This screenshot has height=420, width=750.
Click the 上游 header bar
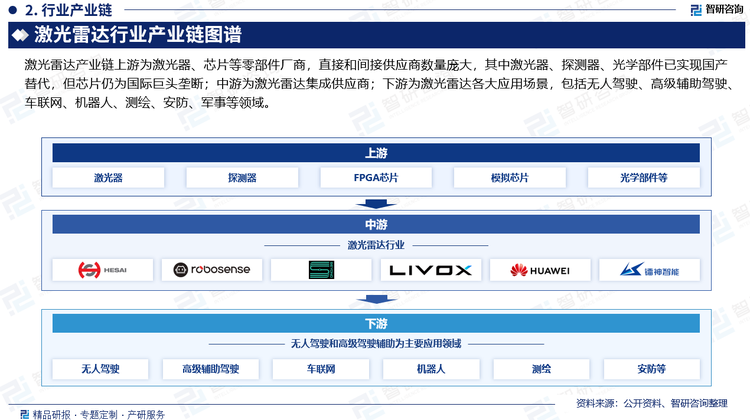coord(376,153)
